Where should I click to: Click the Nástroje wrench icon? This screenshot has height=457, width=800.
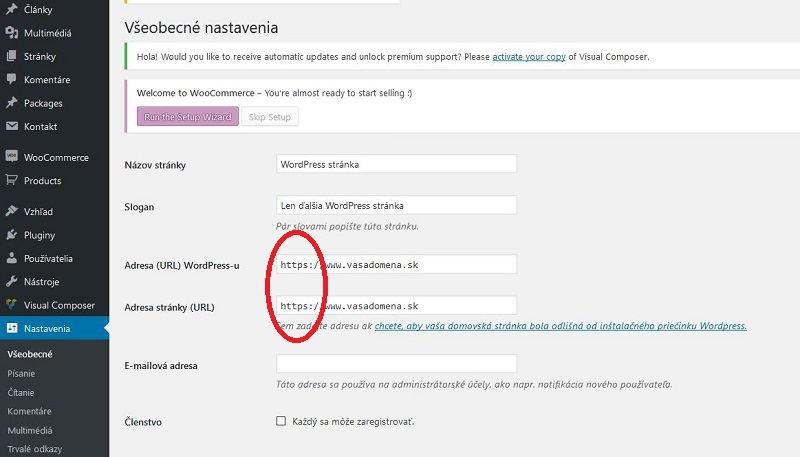(x=12, y=282)
